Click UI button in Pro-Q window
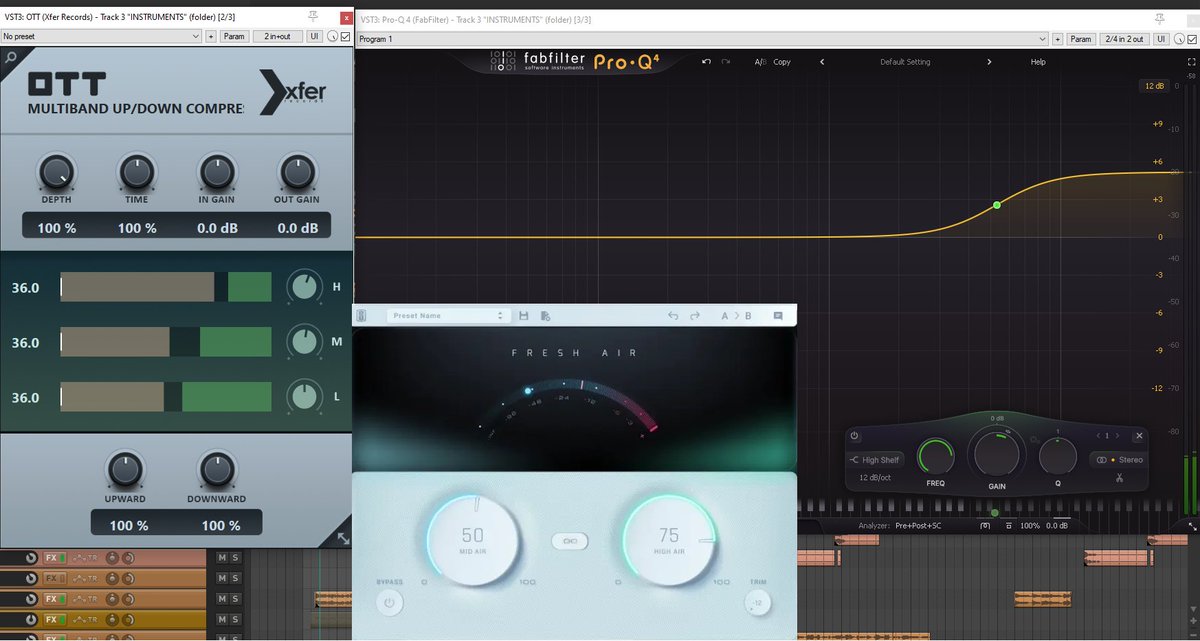Screen dimensions: 1200x641 click(x=1162, y=39)
